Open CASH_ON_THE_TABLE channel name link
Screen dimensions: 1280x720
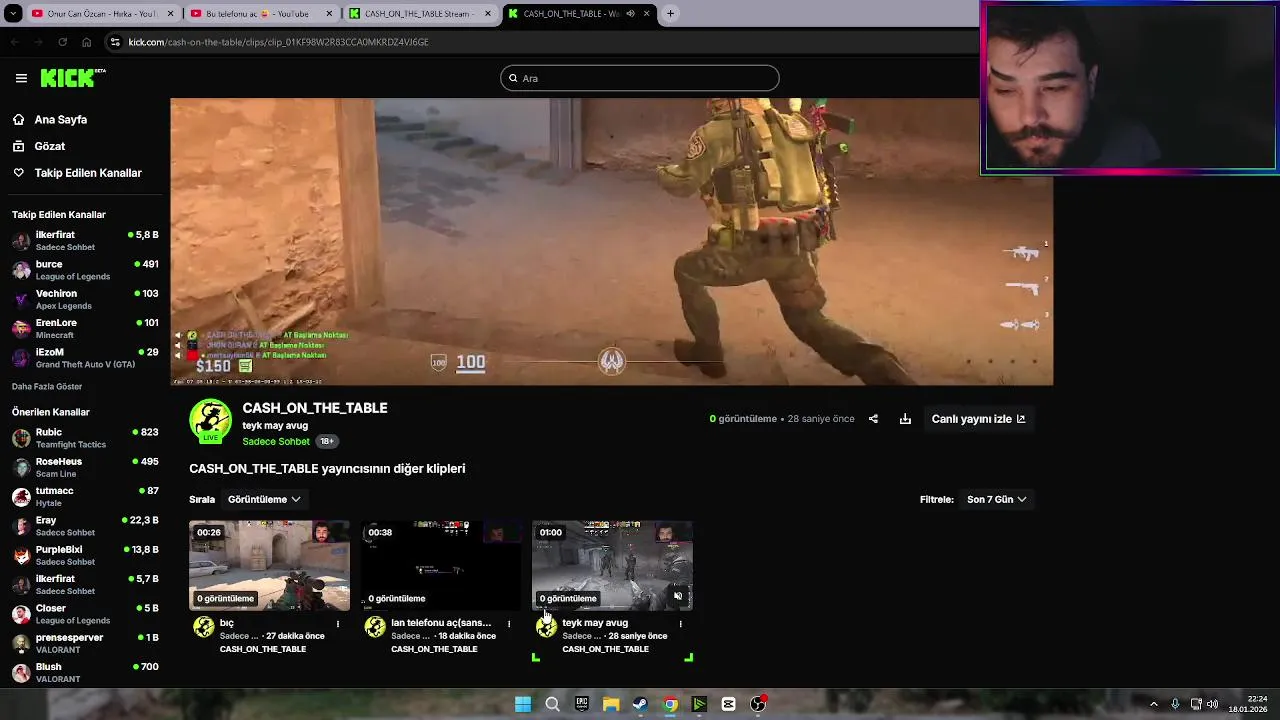click(315, 408)
